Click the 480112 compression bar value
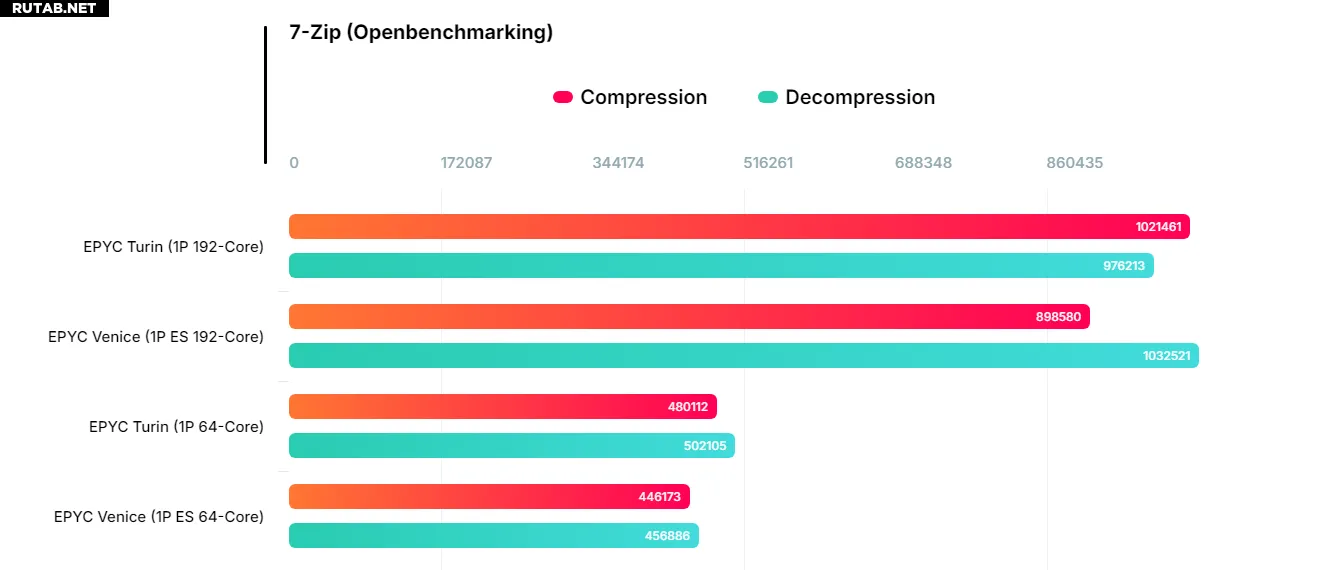The width and height of the screenshot is (1323, 570). (688, 407)
